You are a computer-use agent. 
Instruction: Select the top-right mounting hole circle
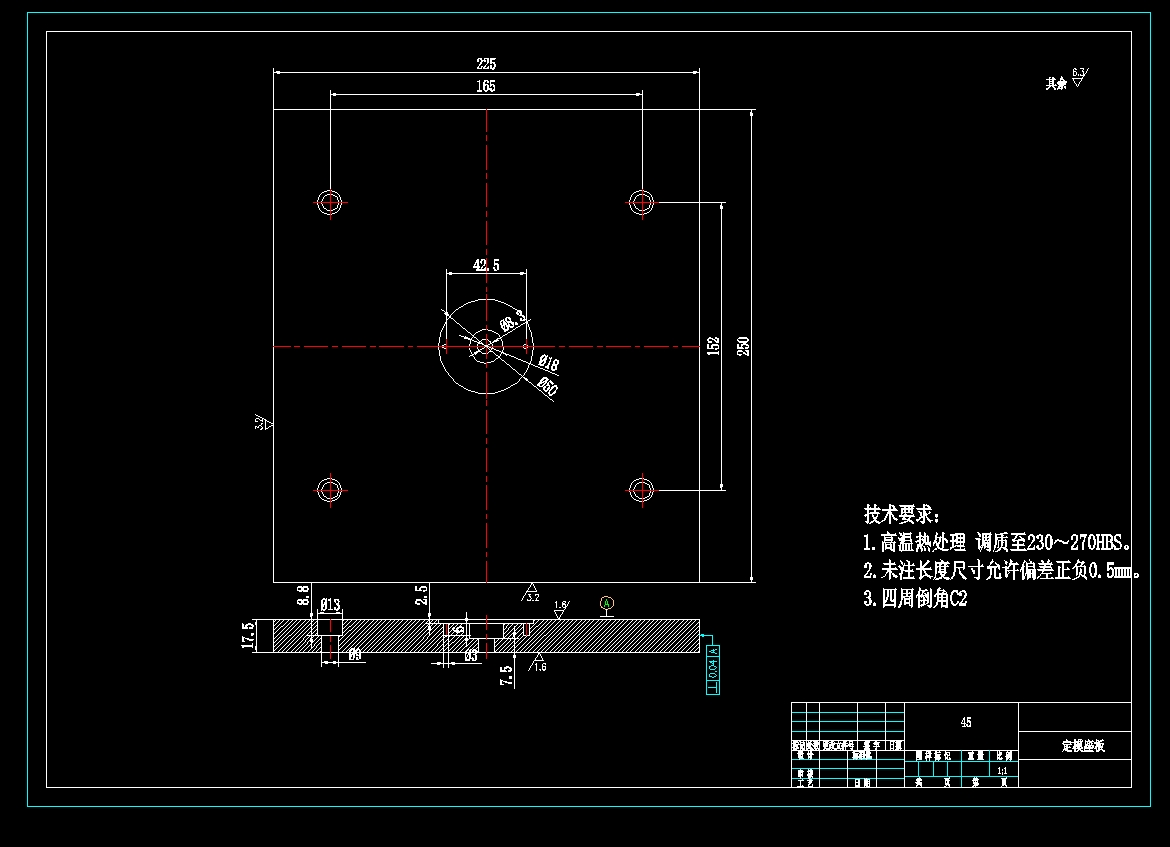coord(642,202)
